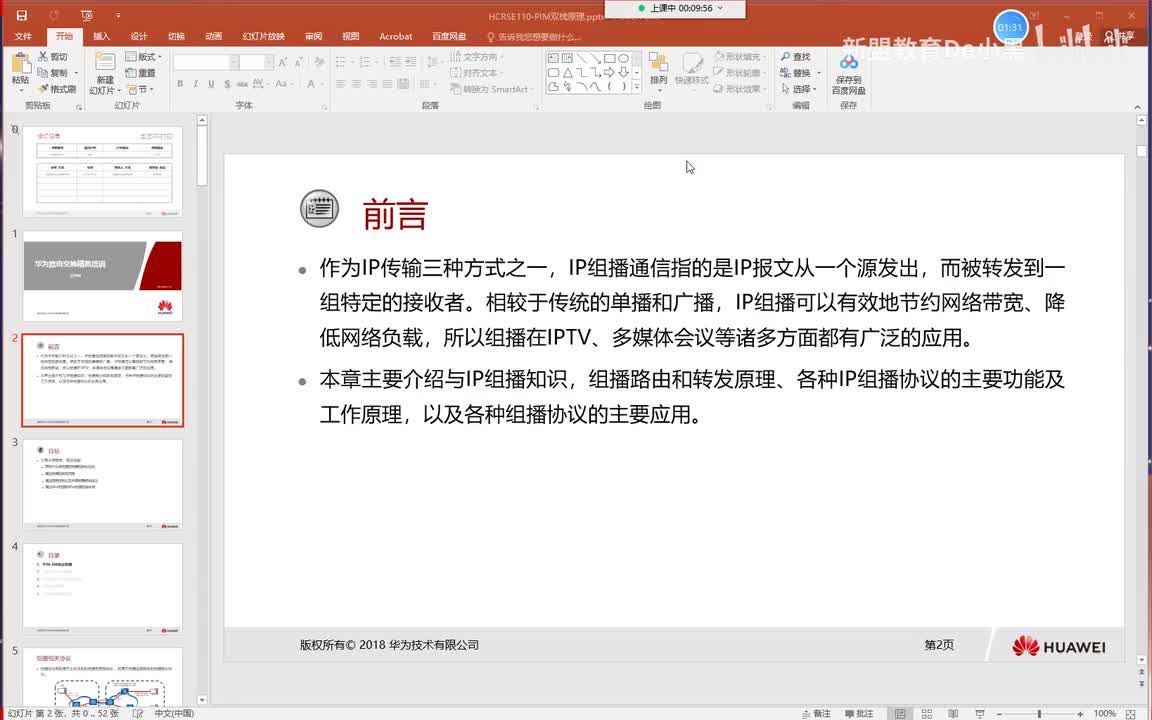Adjust the zoom slider handle
Viewport: 1152px width, 720px height.
(1039, 713)
